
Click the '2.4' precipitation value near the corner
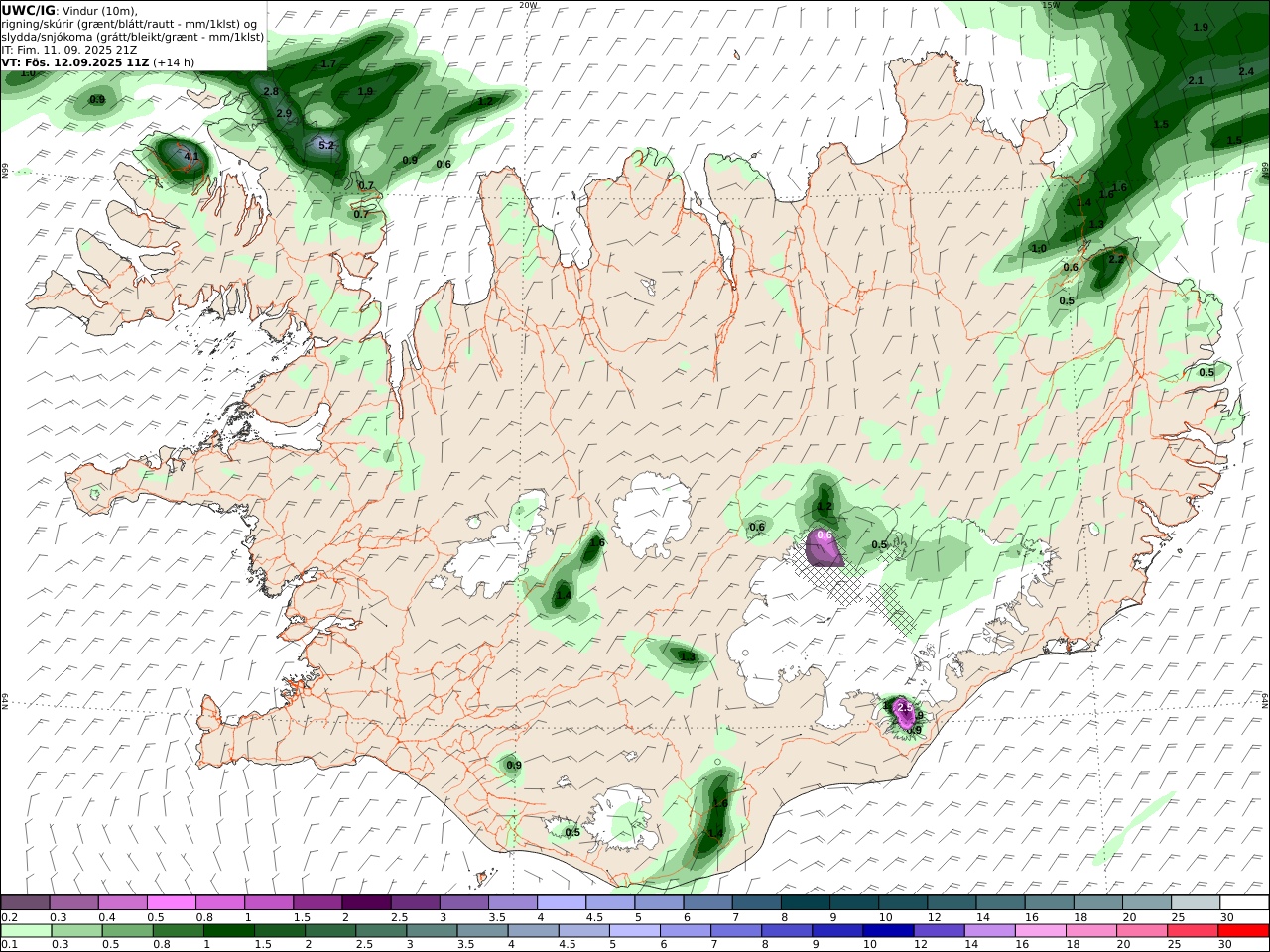click(x=1247, y=71)
